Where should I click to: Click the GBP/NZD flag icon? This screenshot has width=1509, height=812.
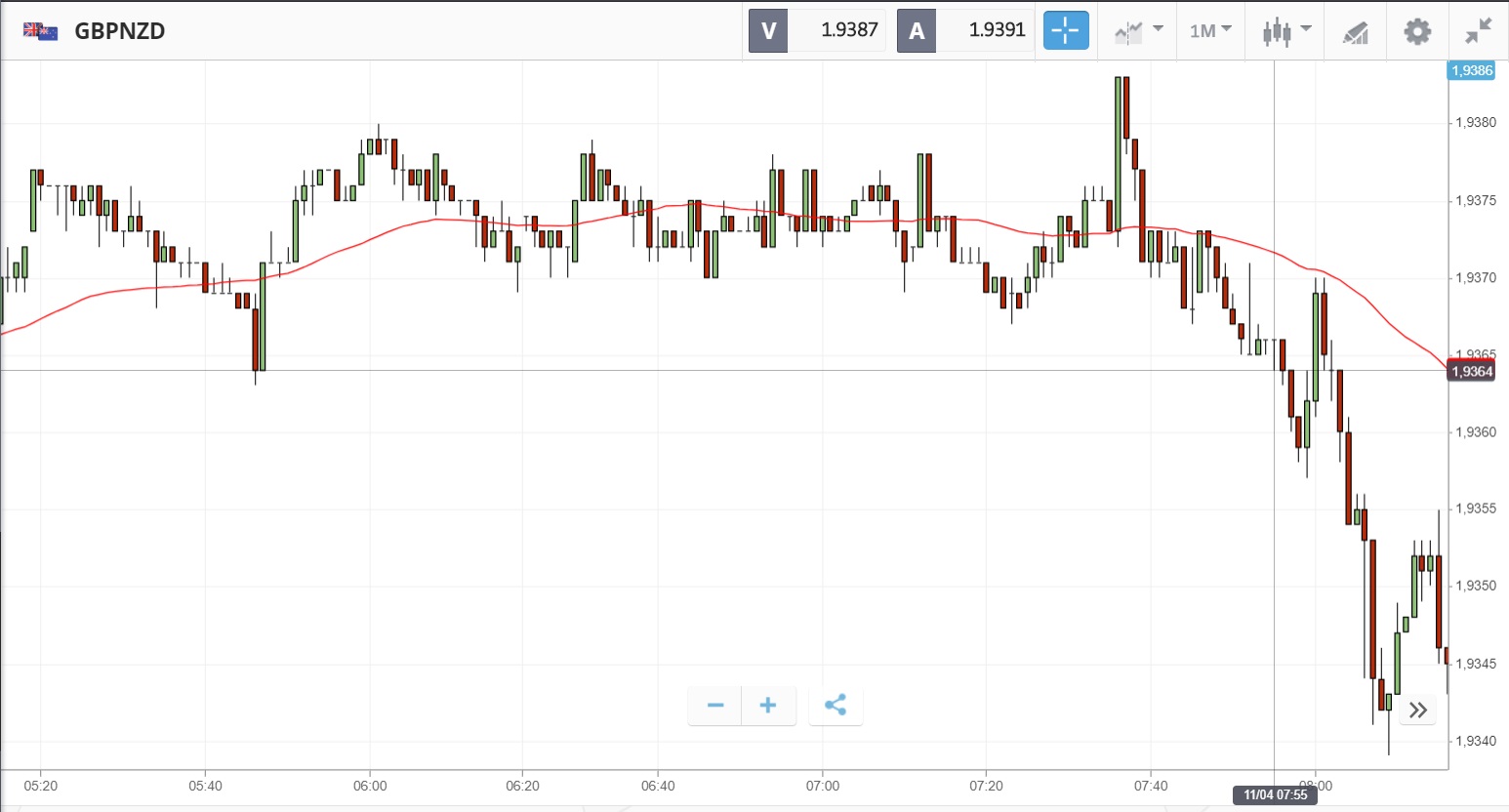click(x=40, y=31)
